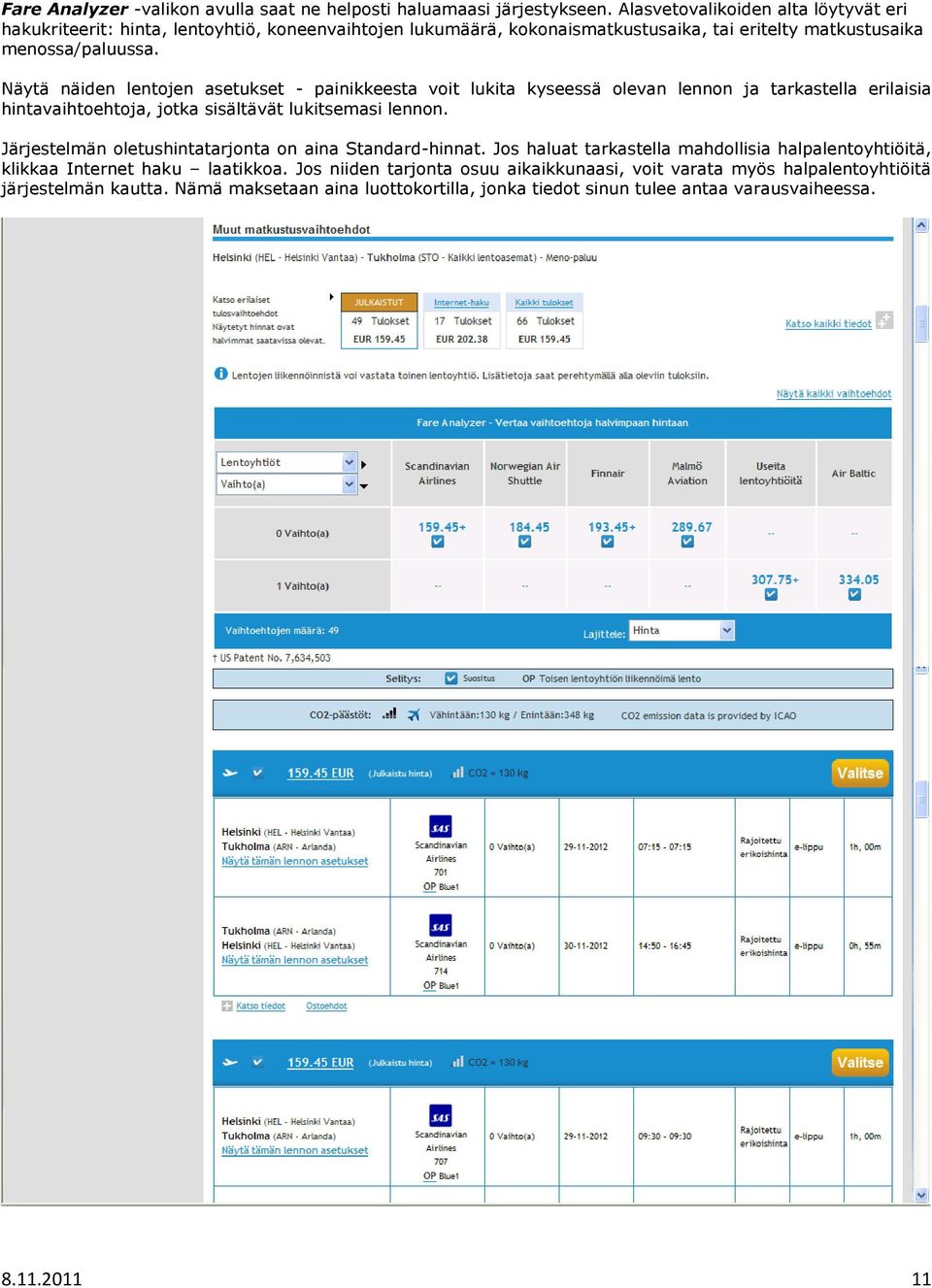The height and width of the screenshot is (1288, 932).
Task: Click small triangle next to Katso erilaiset tulosvaihtoehdot
Action: pos(331,297)
